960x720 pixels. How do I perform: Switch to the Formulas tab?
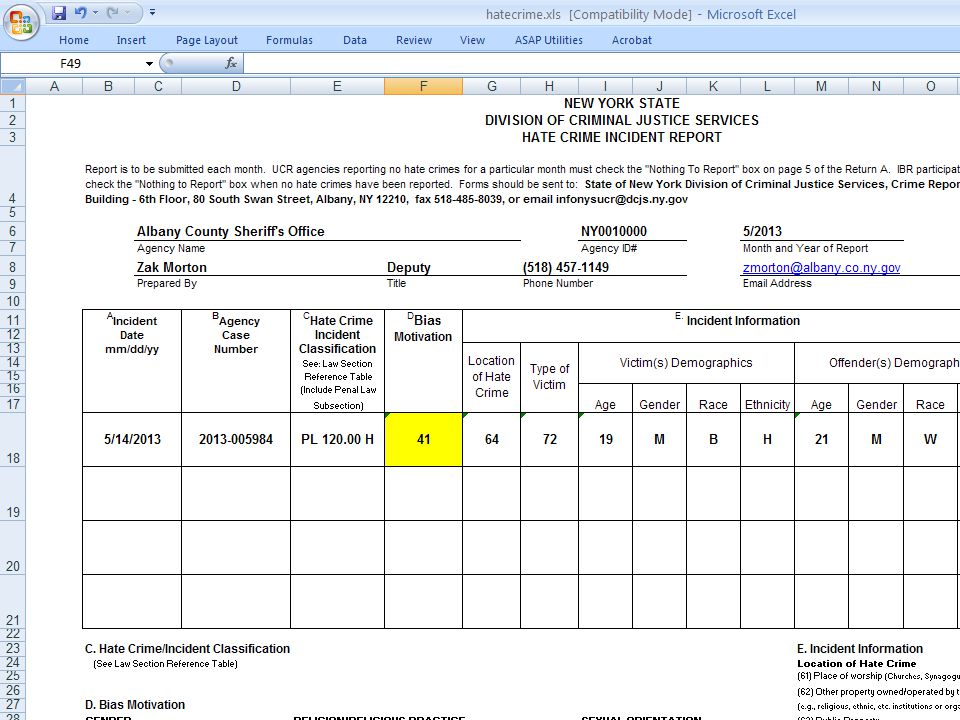pos(289,40)
